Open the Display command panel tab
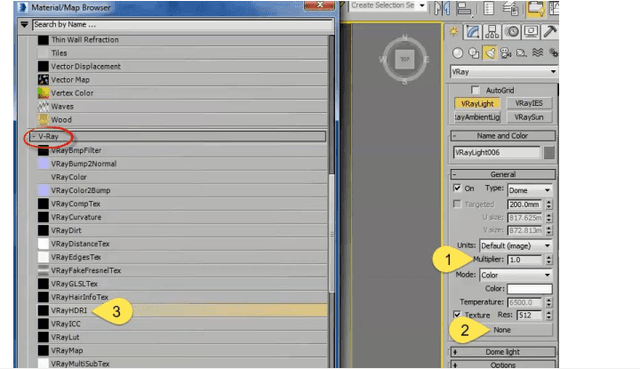The height and width of the screenshot is (369, 640). (x=531, y=31)
